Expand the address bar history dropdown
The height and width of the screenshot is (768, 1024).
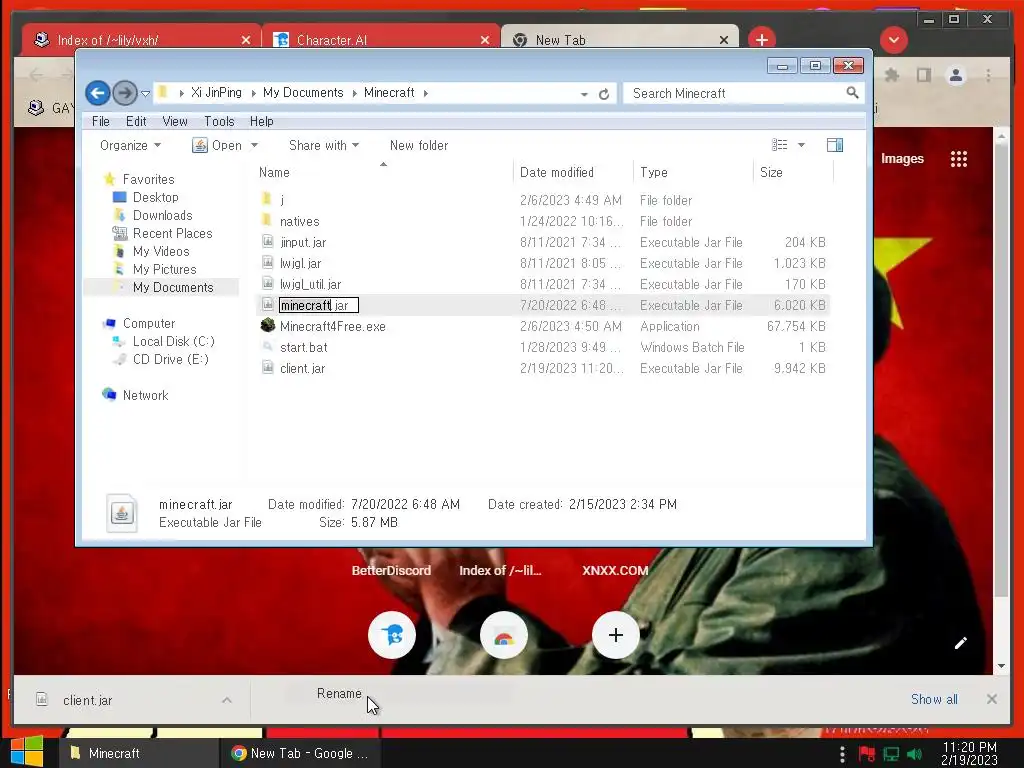(x=584, y=94)
